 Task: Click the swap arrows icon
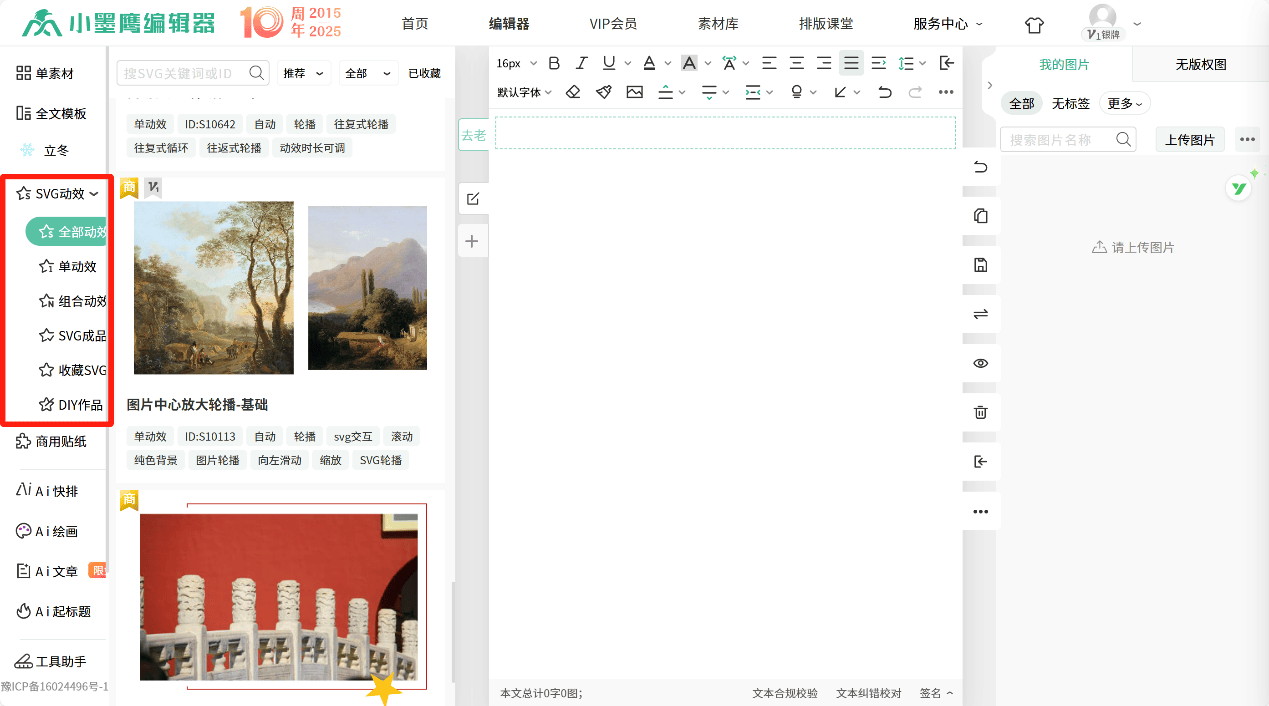[x=980, y=314]
